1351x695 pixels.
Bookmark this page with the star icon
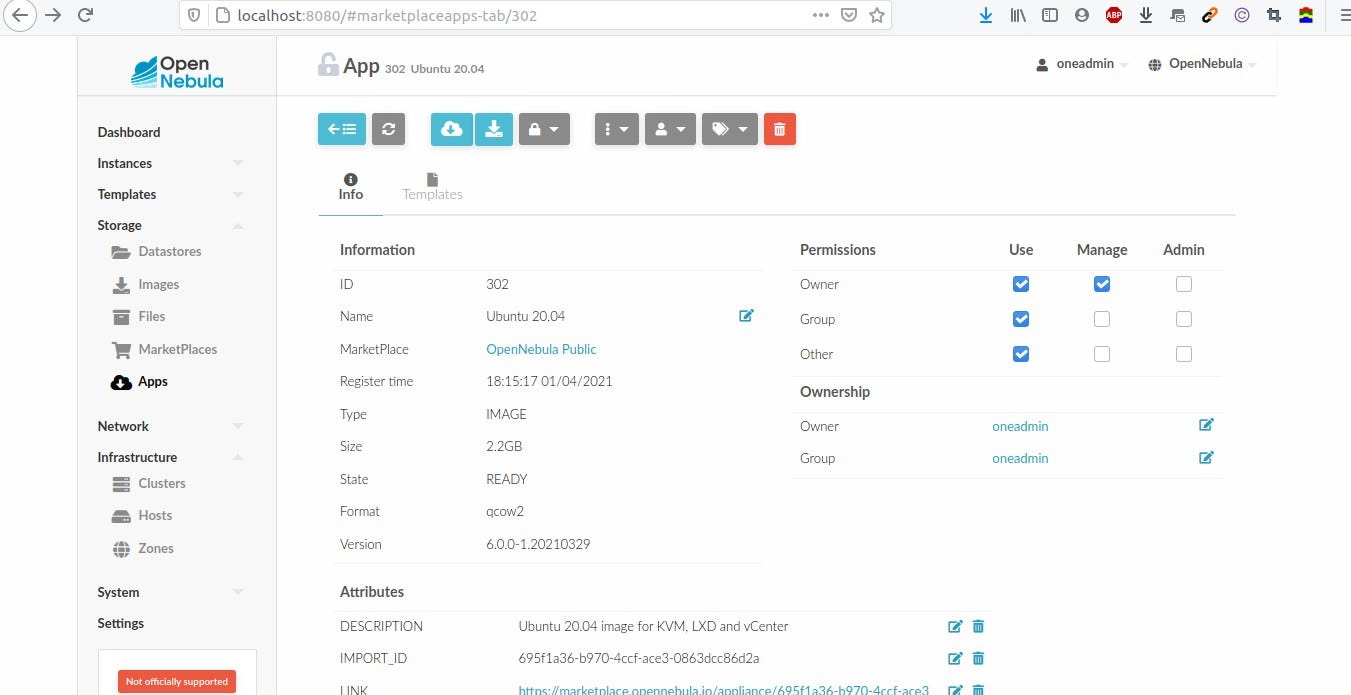coord(877,15)
